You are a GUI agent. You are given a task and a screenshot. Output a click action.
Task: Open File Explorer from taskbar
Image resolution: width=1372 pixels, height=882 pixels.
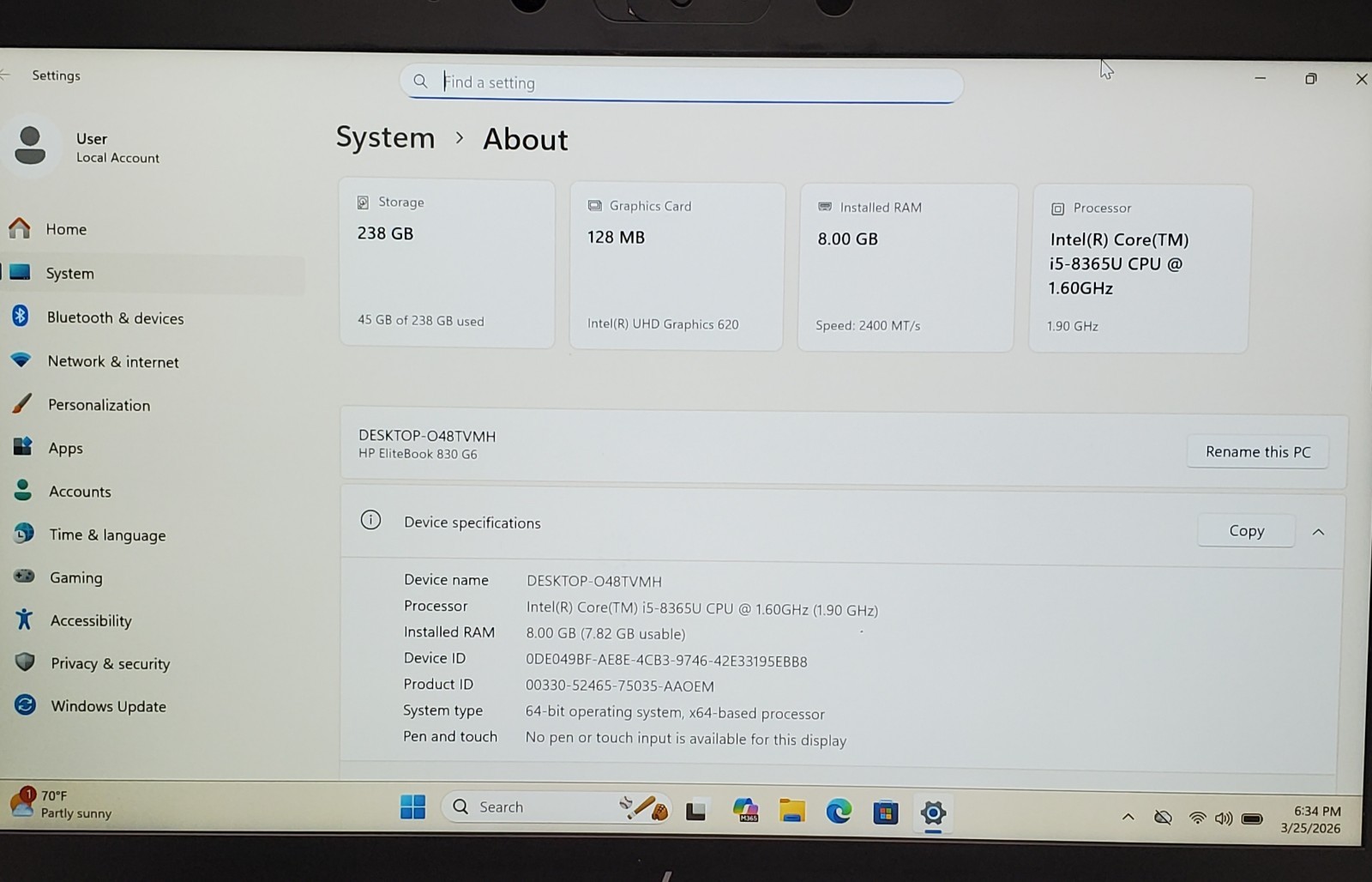tap(792, 810)
